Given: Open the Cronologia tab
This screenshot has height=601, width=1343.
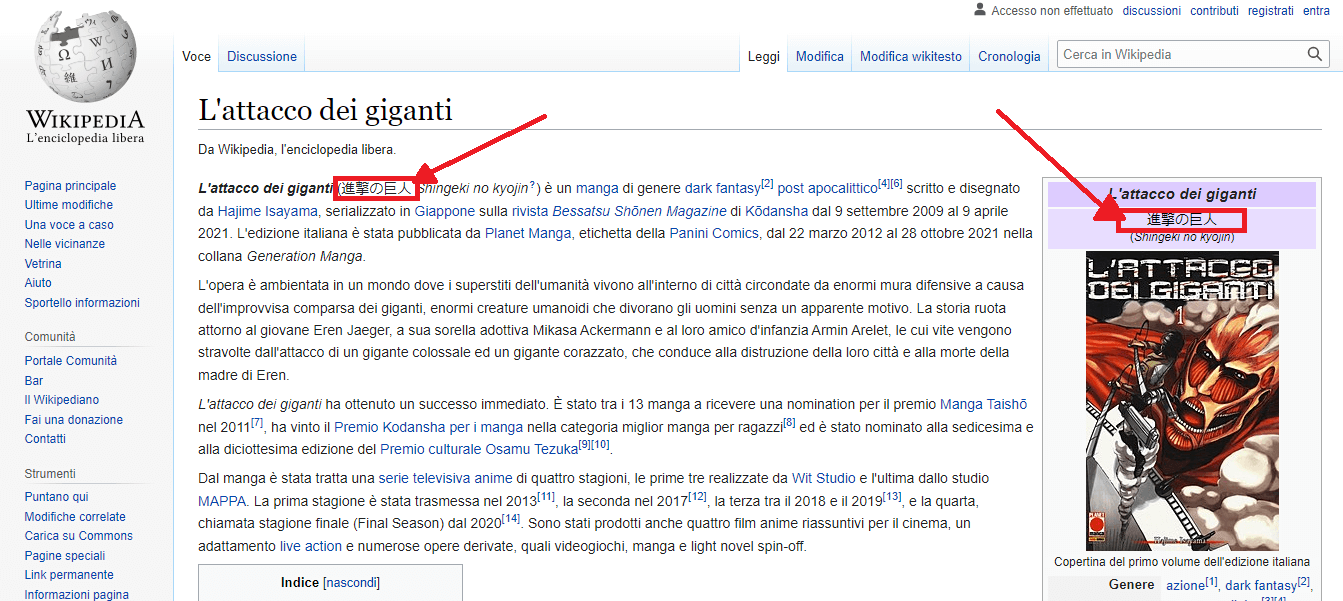Looking at the screenshot, I should tap(1009, 56).
